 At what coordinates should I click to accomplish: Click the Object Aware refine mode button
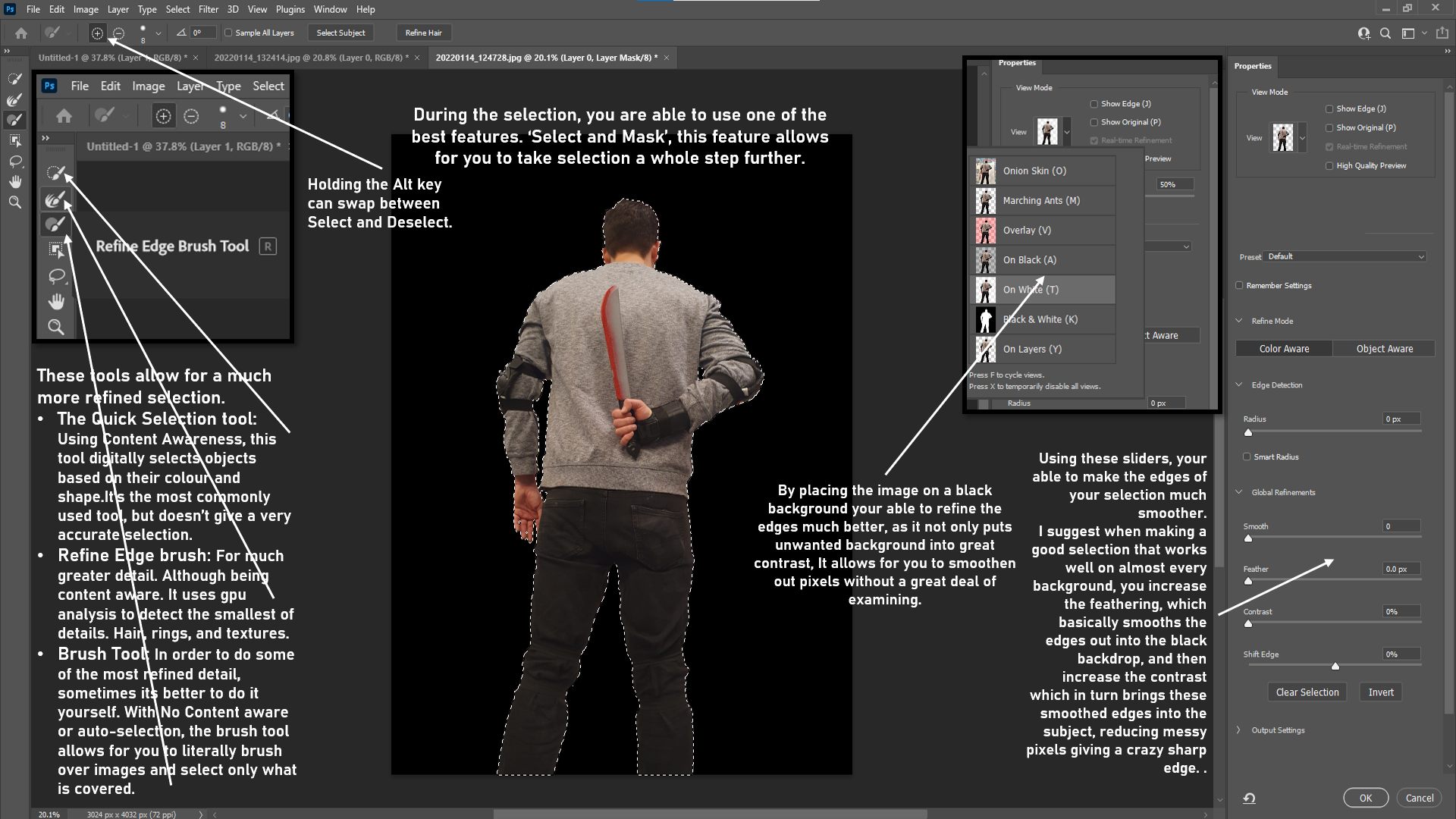pyautogui.click(x=1384, y=349)
